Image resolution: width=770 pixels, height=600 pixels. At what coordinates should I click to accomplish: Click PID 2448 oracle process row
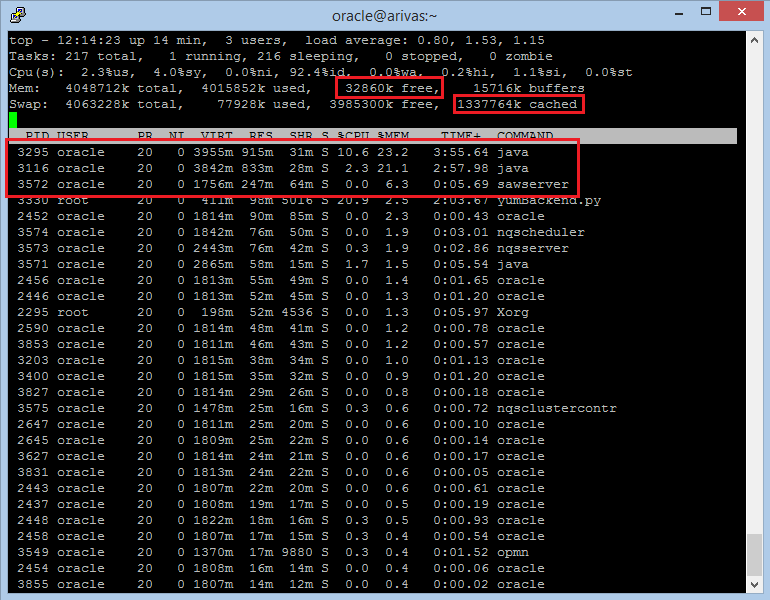[x=281, y=520]
